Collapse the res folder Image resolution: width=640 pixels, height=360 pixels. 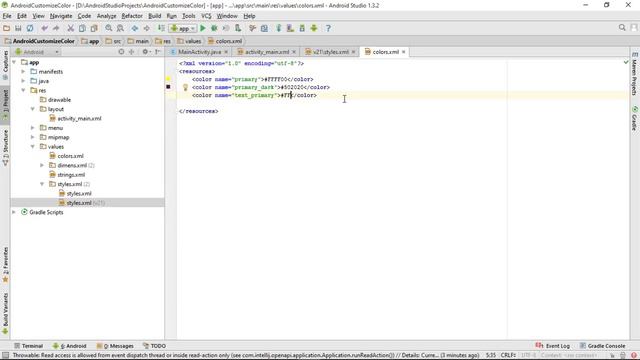[x=23, y=90]
